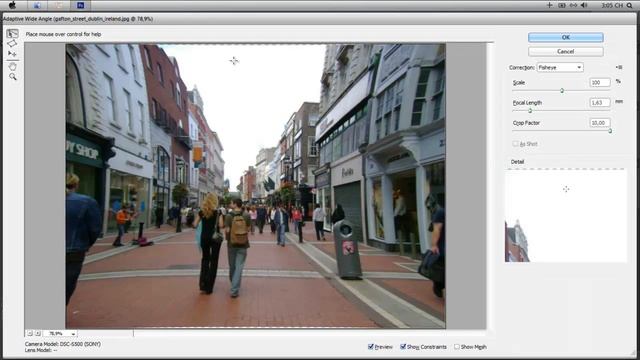Click the street photo in the canvas
This screenshot has width=640, height=360.
256,186
